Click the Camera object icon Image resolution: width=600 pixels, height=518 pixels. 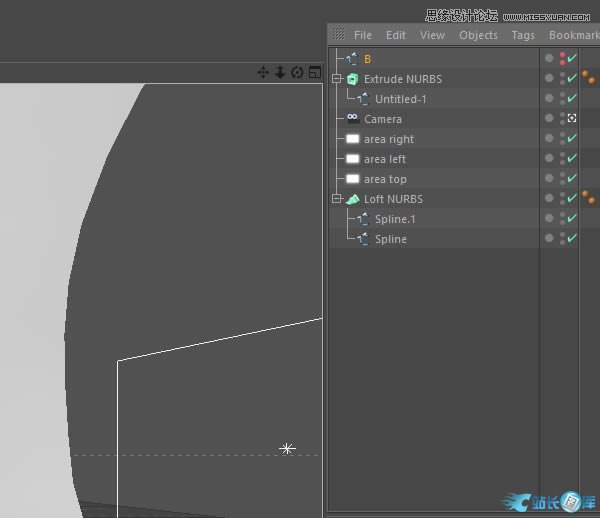[x=352, y=119]
